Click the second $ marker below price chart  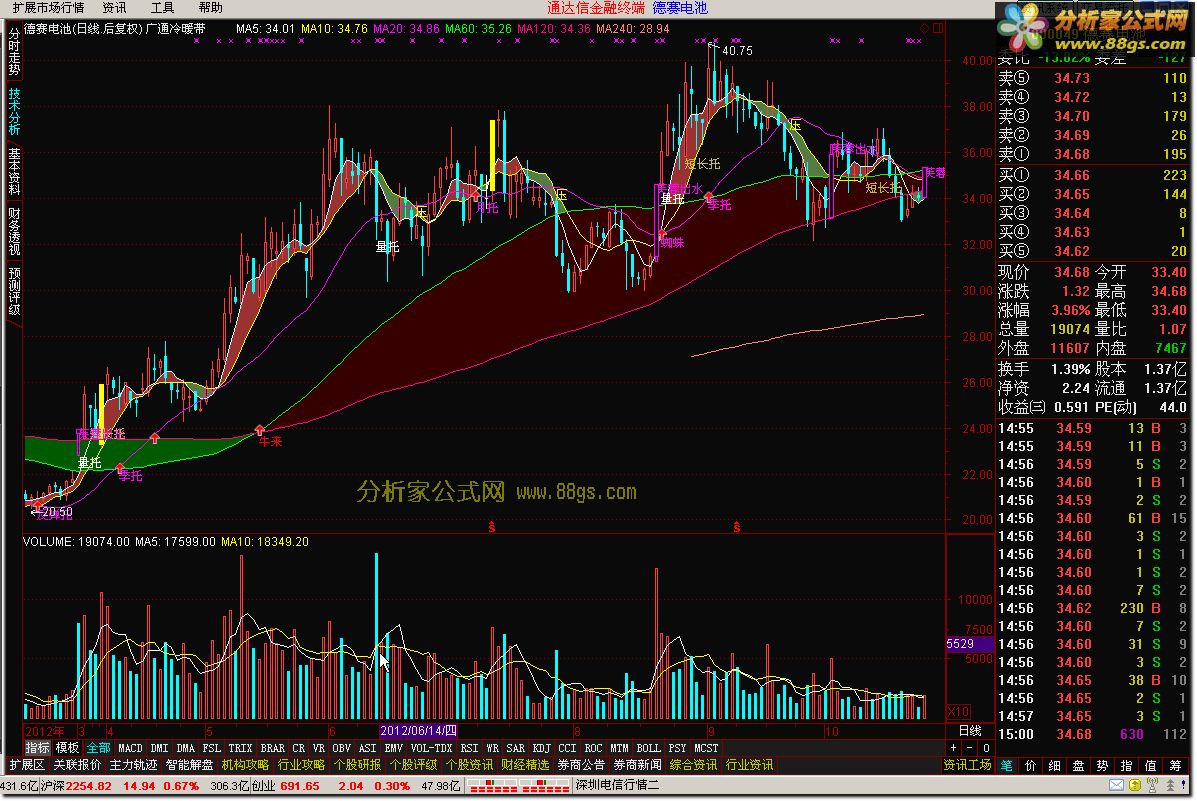(737, 527)
